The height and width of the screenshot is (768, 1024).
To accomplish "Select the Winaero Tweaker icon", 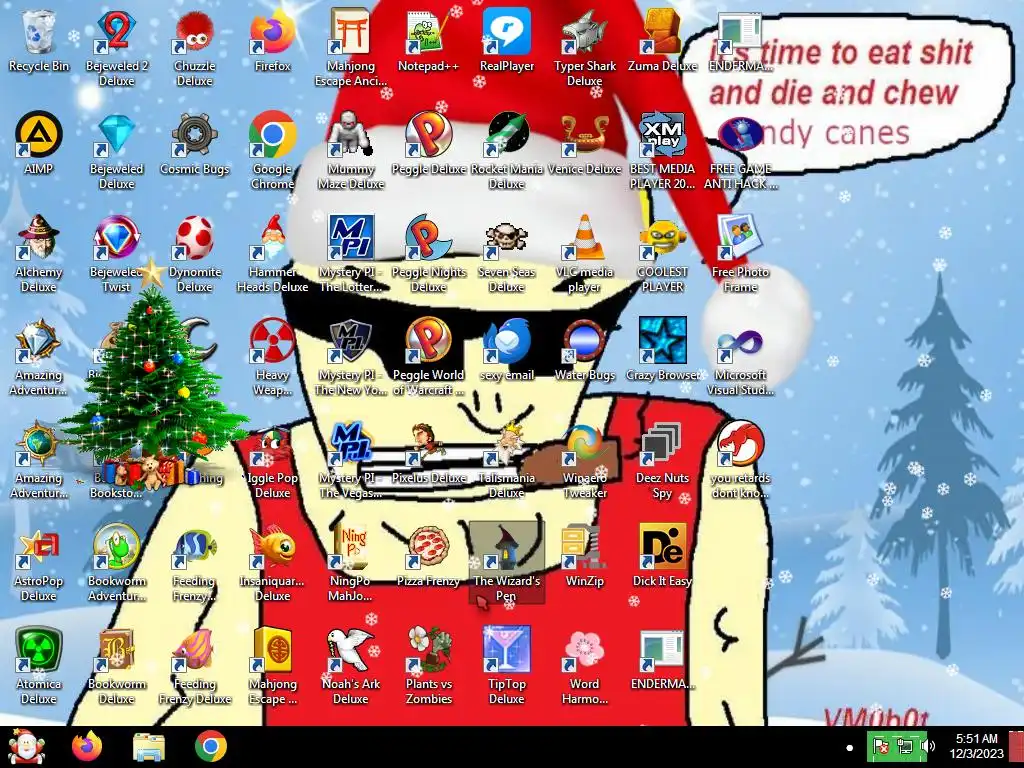I will pos(584,460).
